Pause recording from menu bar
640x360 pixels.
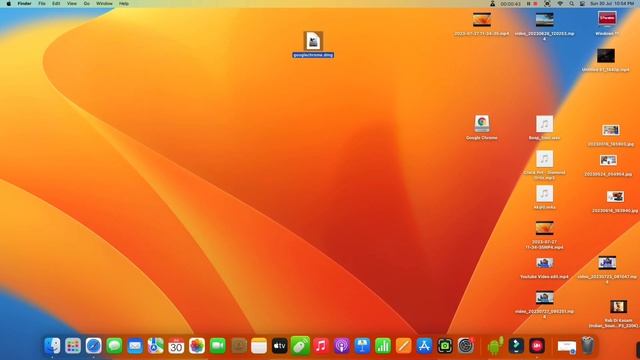click(x=528, y=4)
